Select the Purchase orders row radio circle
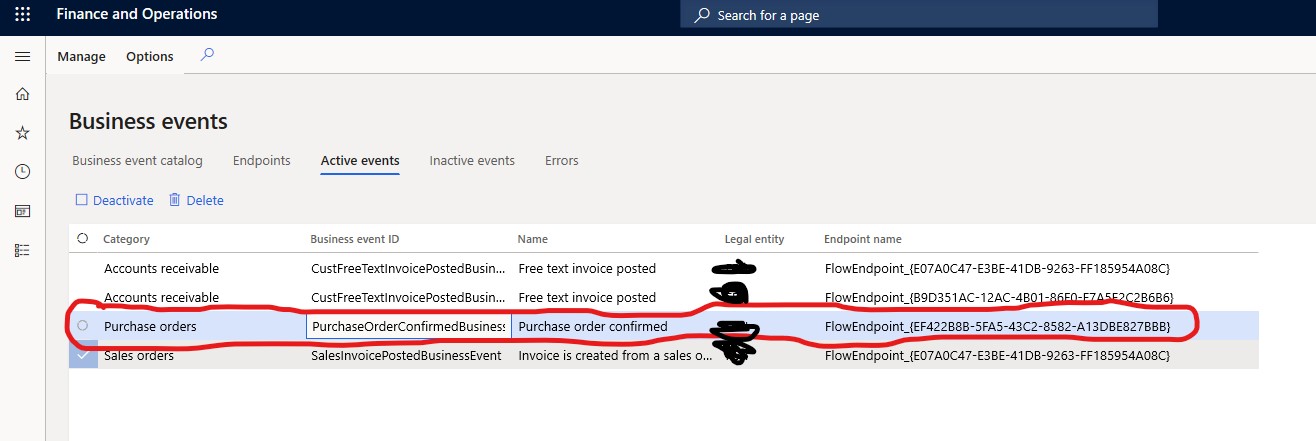 [x=83, y=326]
